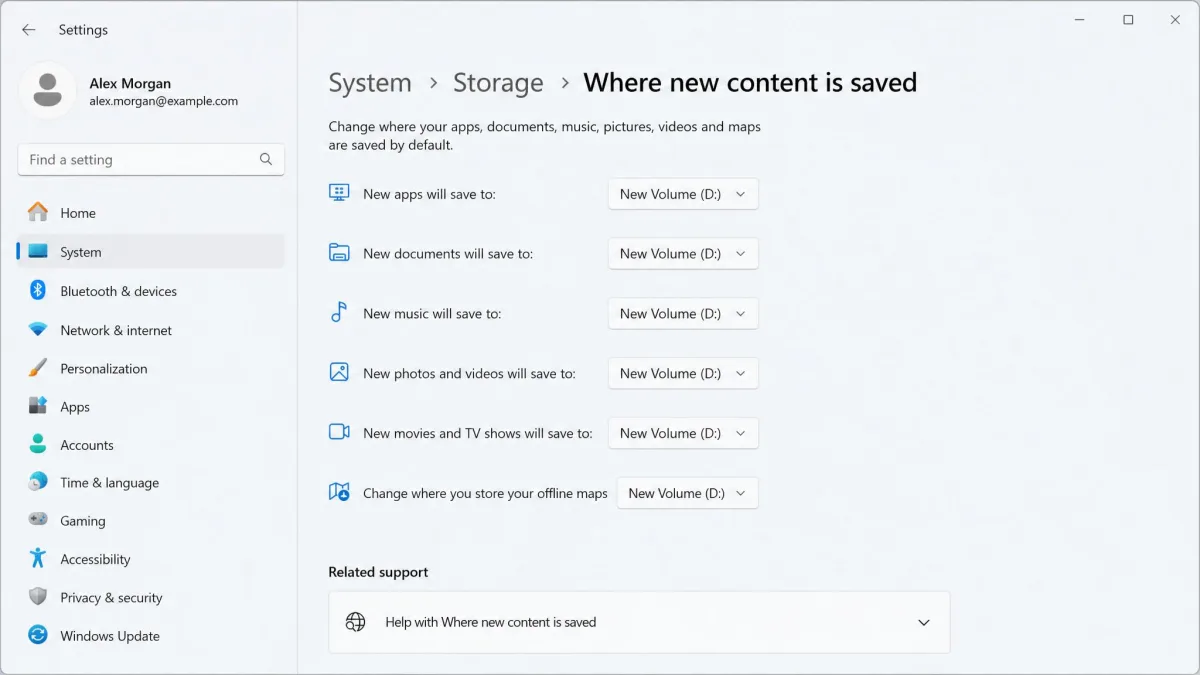This screenshot has height=675, width=1200.
Task: Click 'Change where you store your offline maps' label
Action: [x=485, y=493]
